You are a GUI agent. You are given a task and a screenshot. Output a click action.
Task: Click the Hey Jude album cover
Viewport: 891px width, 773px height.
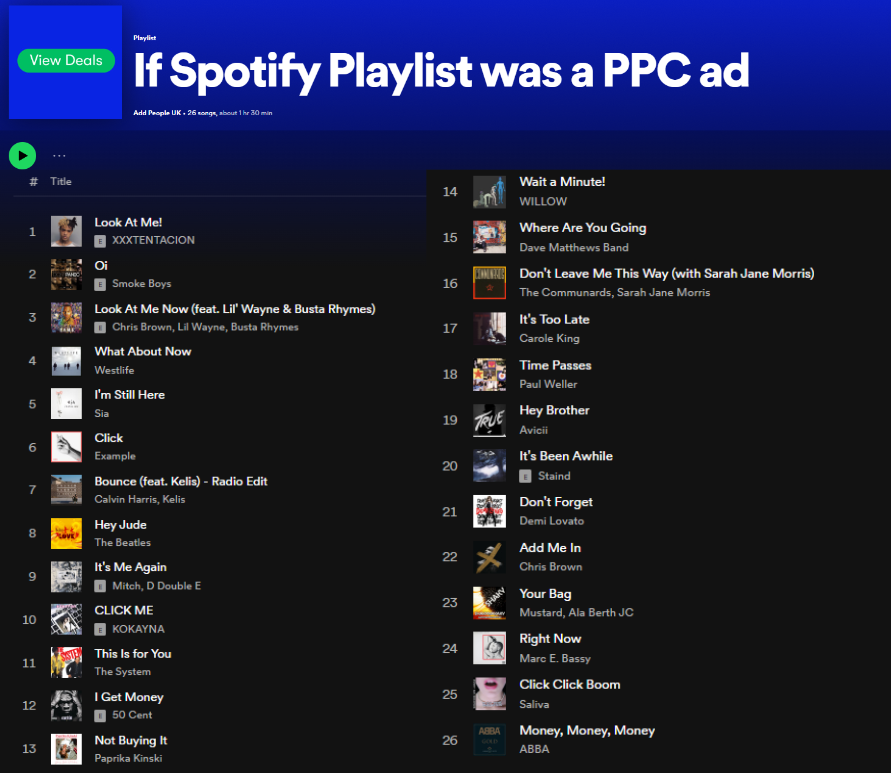tap(66, 533)
